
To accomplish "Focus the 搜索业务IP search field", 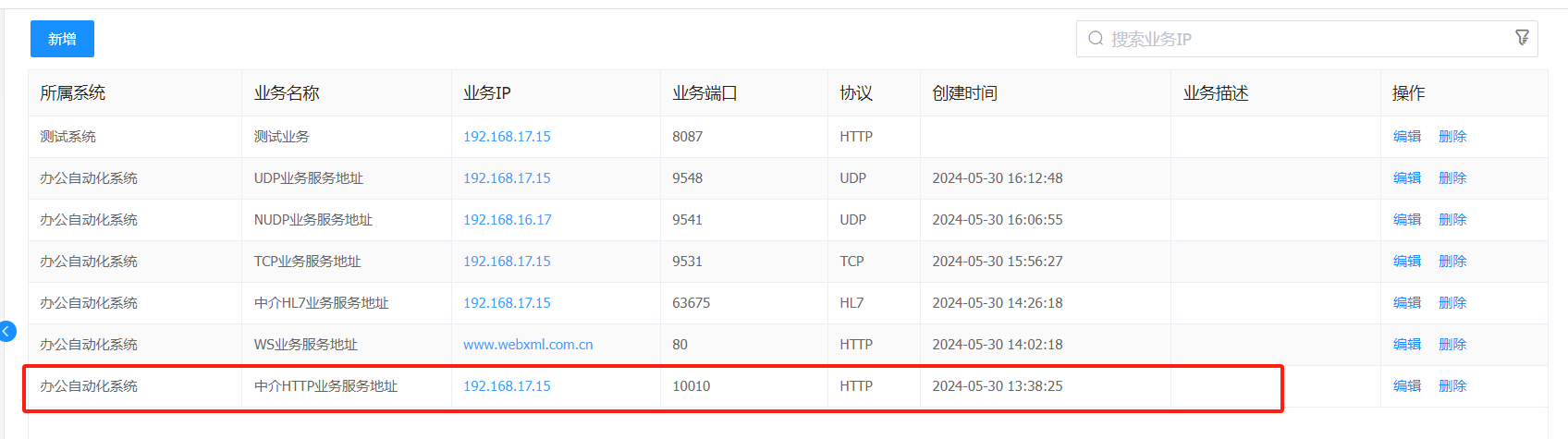I will [x=1294, y=39].
